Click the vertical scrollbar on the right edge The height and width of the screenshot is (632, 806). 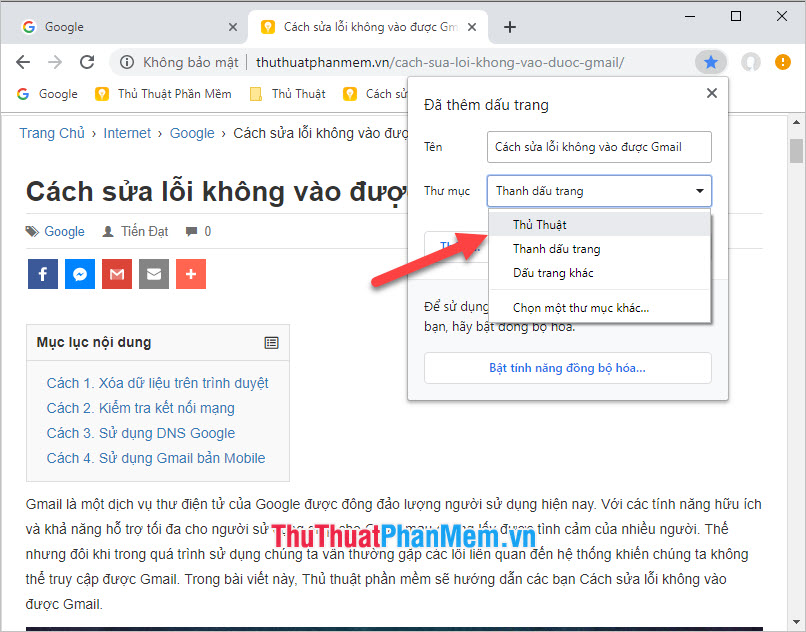(x=796, y=150)
